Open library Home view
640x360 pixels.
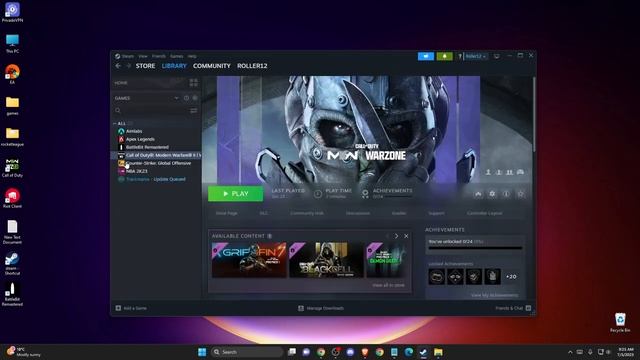pos(121,83)
